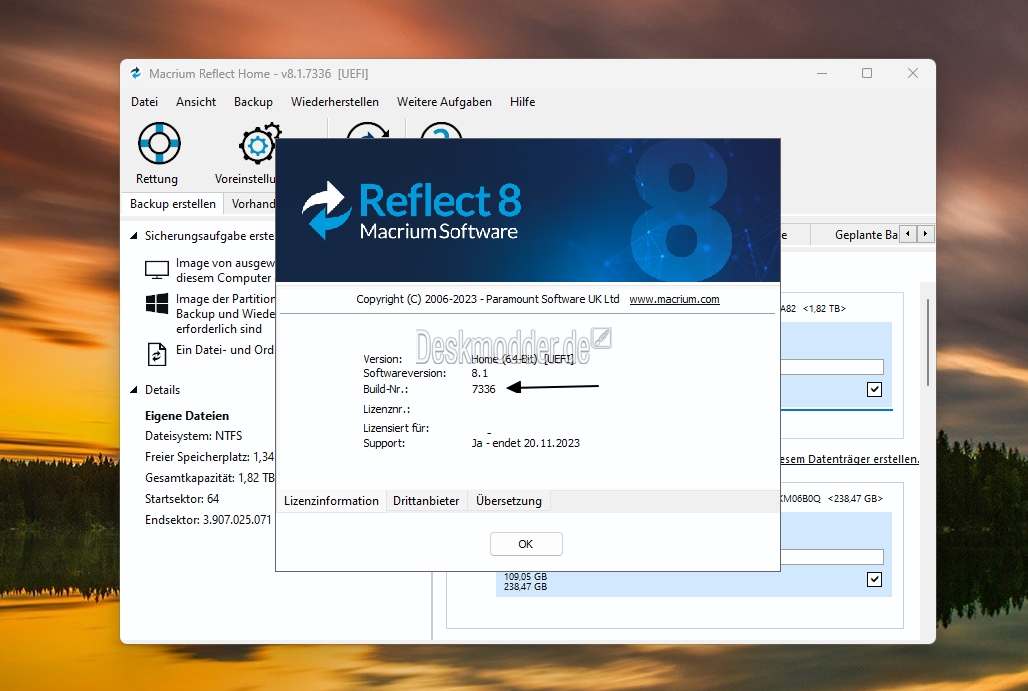
Task: Switch to Drittanbieter tab
Action: click(x=425, y=501)
